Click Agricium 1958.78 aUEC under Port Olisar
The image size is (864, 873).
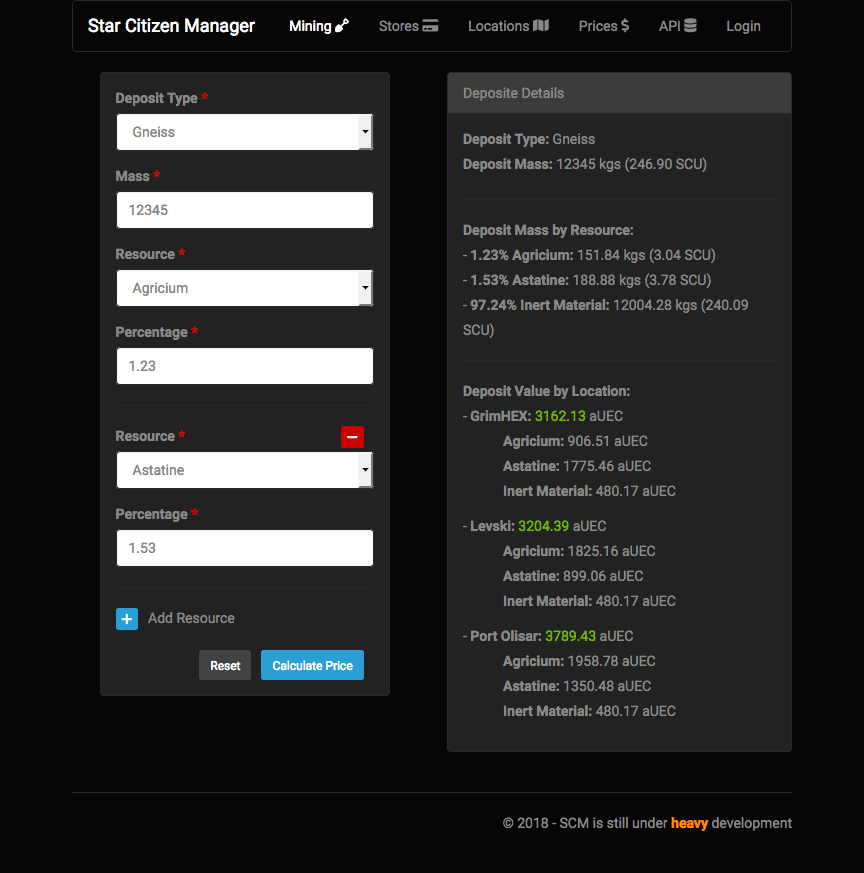[579, 661]
